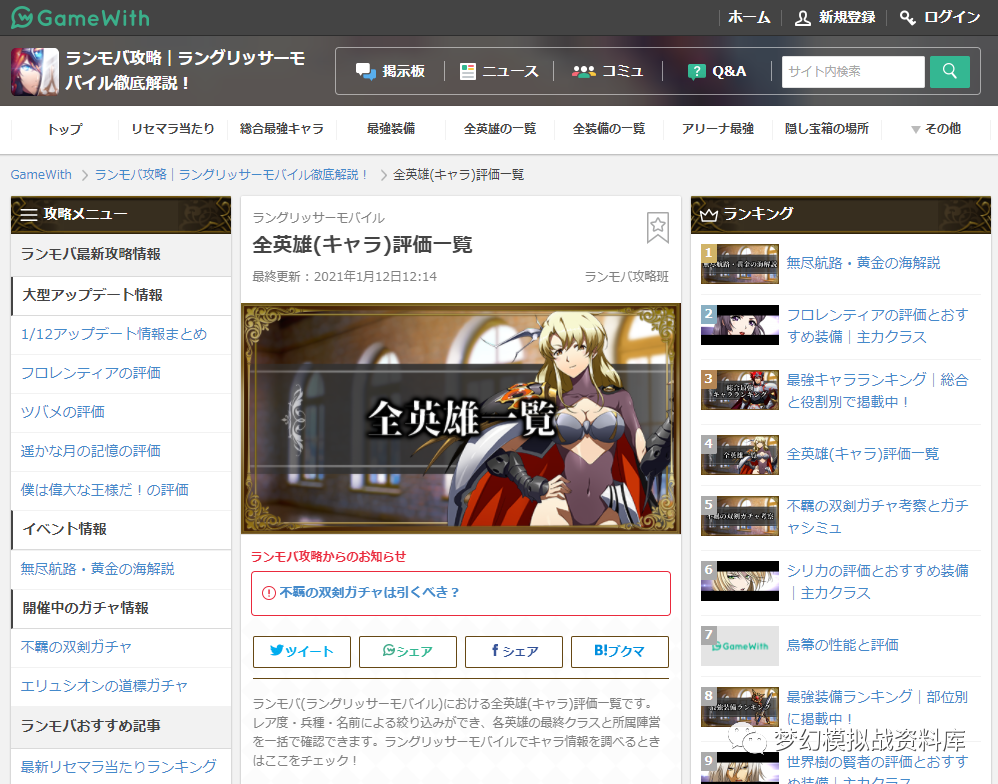Click the GameWith logo in header
Viewport: 998px width, 784px height.
(81, 18)
